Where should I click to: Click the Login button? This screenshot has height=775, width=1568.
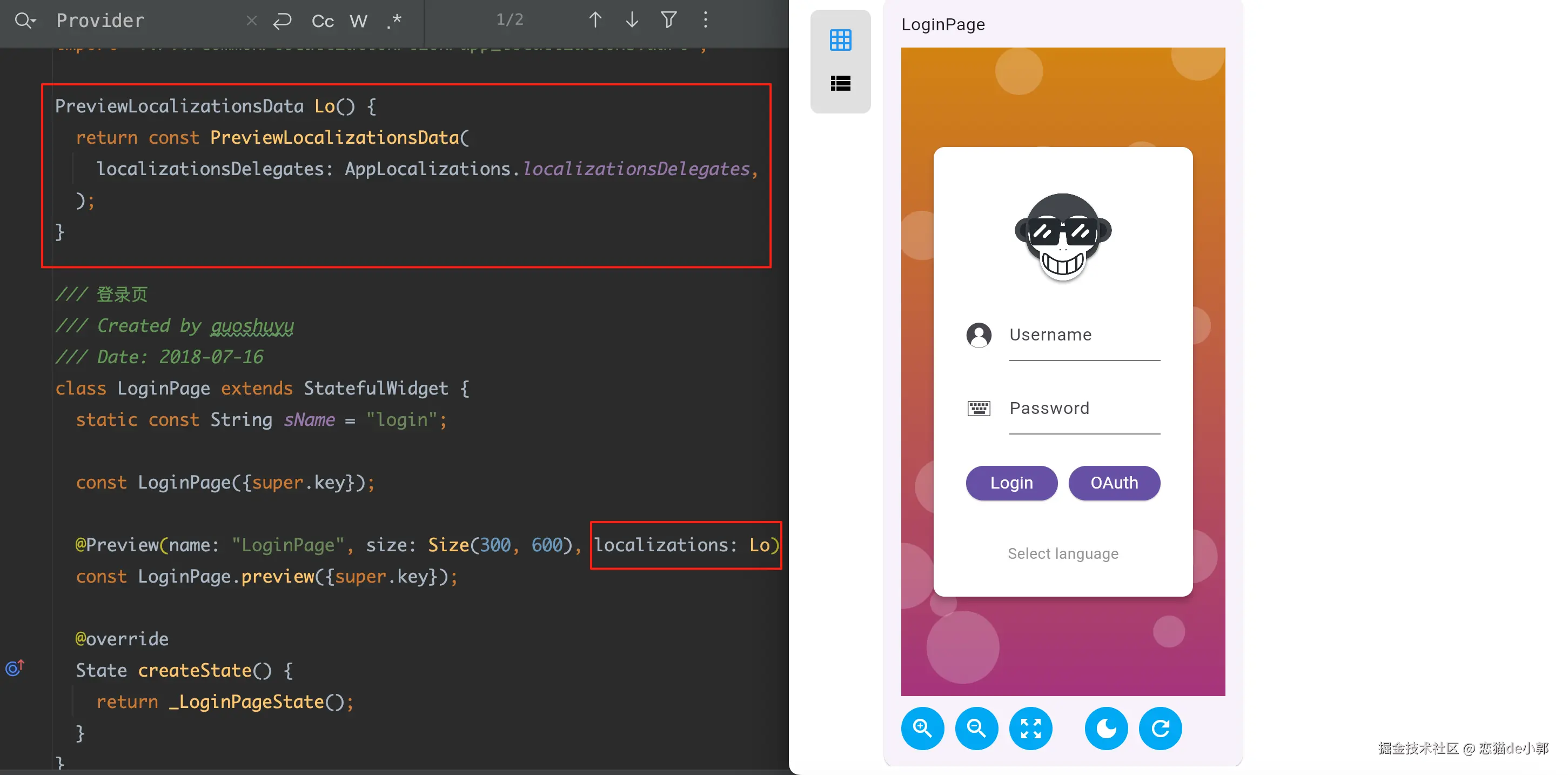(1011, 483)
